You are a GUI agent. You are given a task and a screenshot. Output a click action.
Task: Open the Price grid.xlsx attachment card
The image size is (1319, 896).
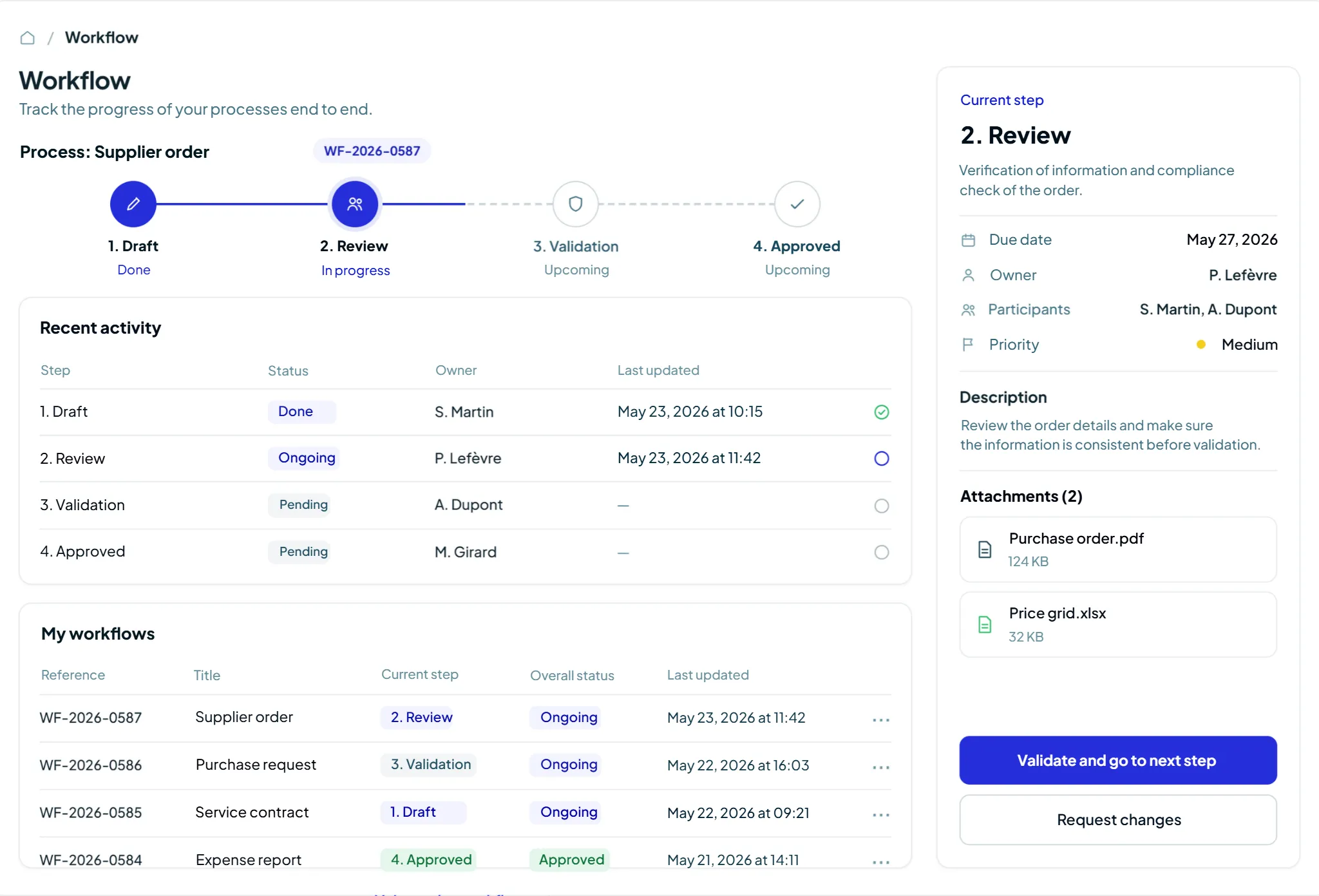pyautogui.click(x=1118, y=625)
